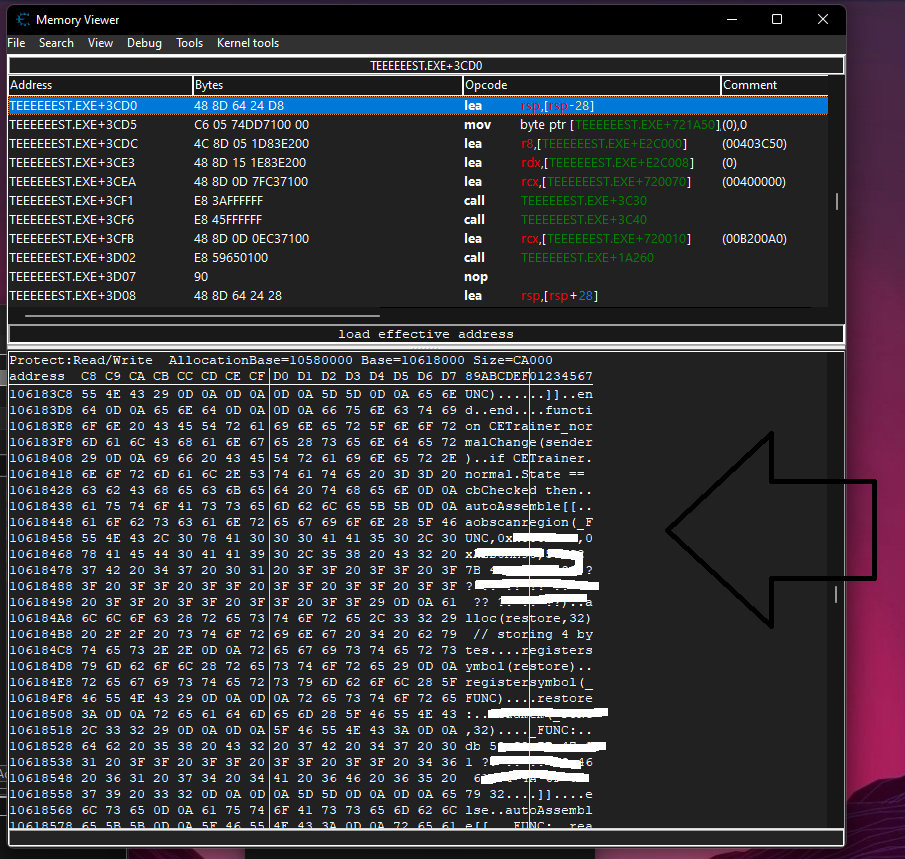Click the comment (00B200A0)
The width and height of the screenshot is (905, 859).
754,239
